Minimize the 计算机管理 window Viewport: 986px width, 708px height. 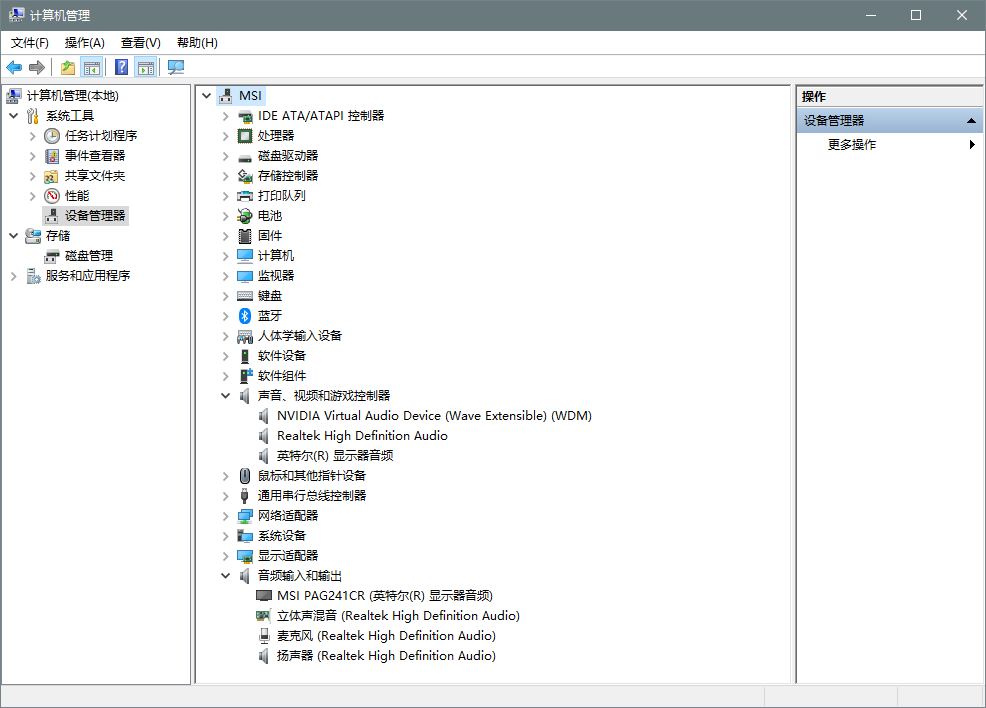tap(870, 15)
